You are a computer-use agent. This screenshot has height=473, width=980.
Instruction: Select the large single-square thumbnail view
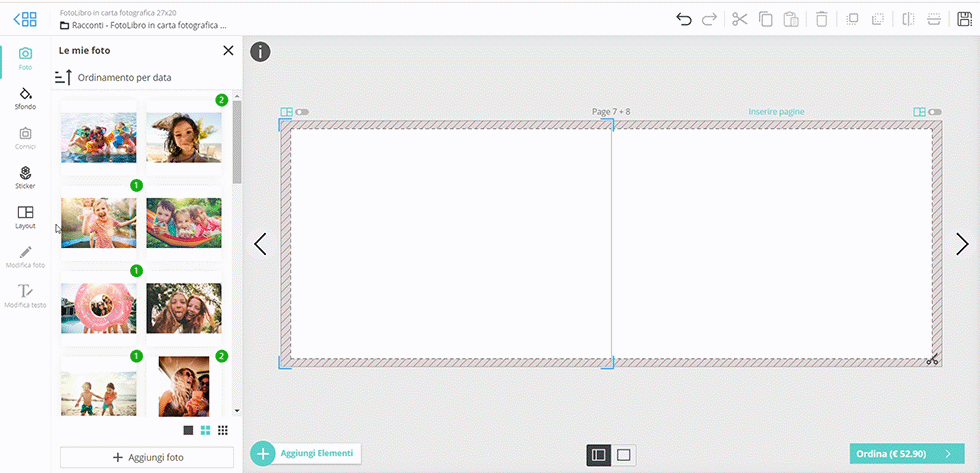coord(188,430)
